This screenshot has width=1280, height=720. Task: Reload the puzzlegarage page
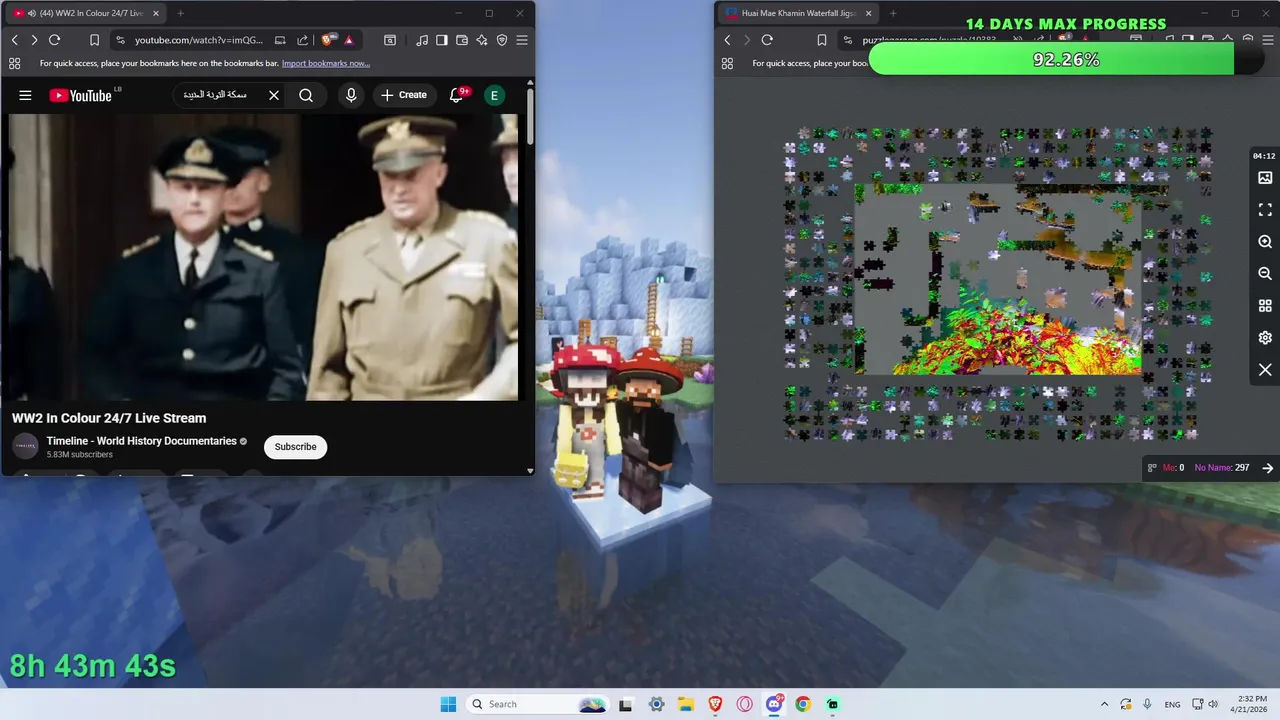(x=767, y=40)
